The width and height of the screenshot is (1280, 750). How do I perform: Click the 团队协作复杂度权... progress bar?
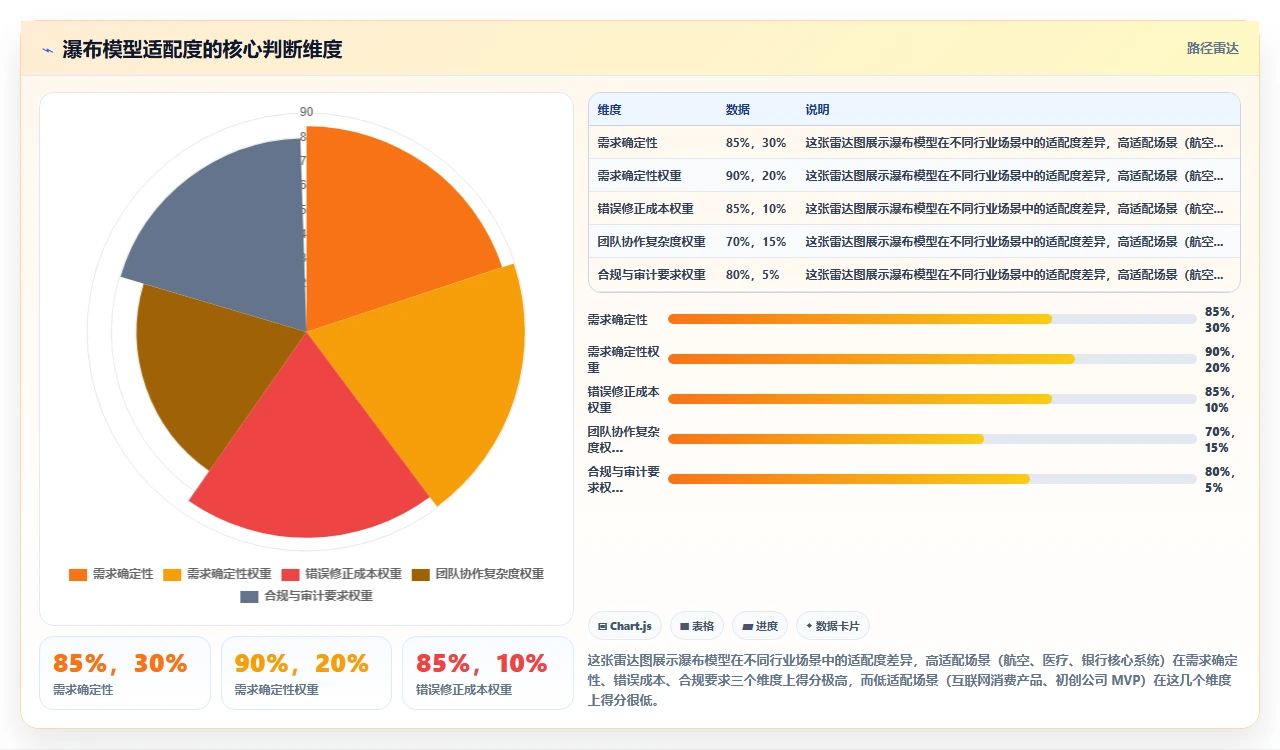pyautogui.click(x=932, y=439)
